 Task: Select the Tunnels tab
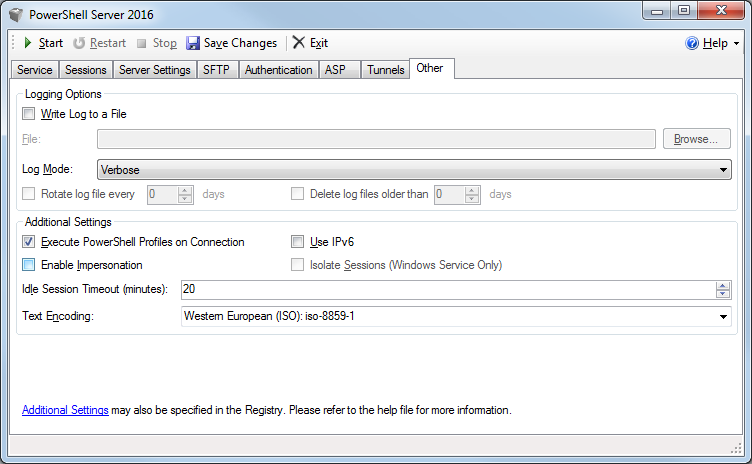pyautogui.click(x=386, y=70)
